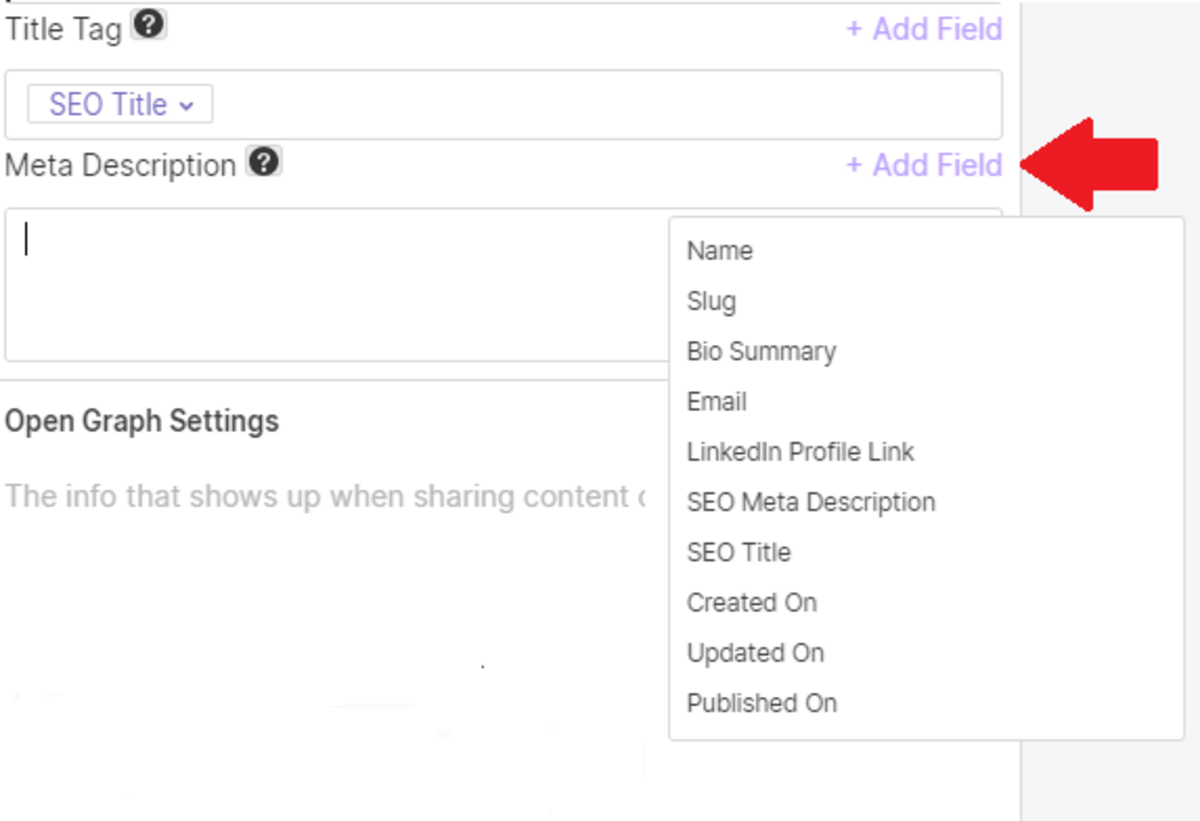
Task: Choose Slug from the field list
Action: click(712, 301)
